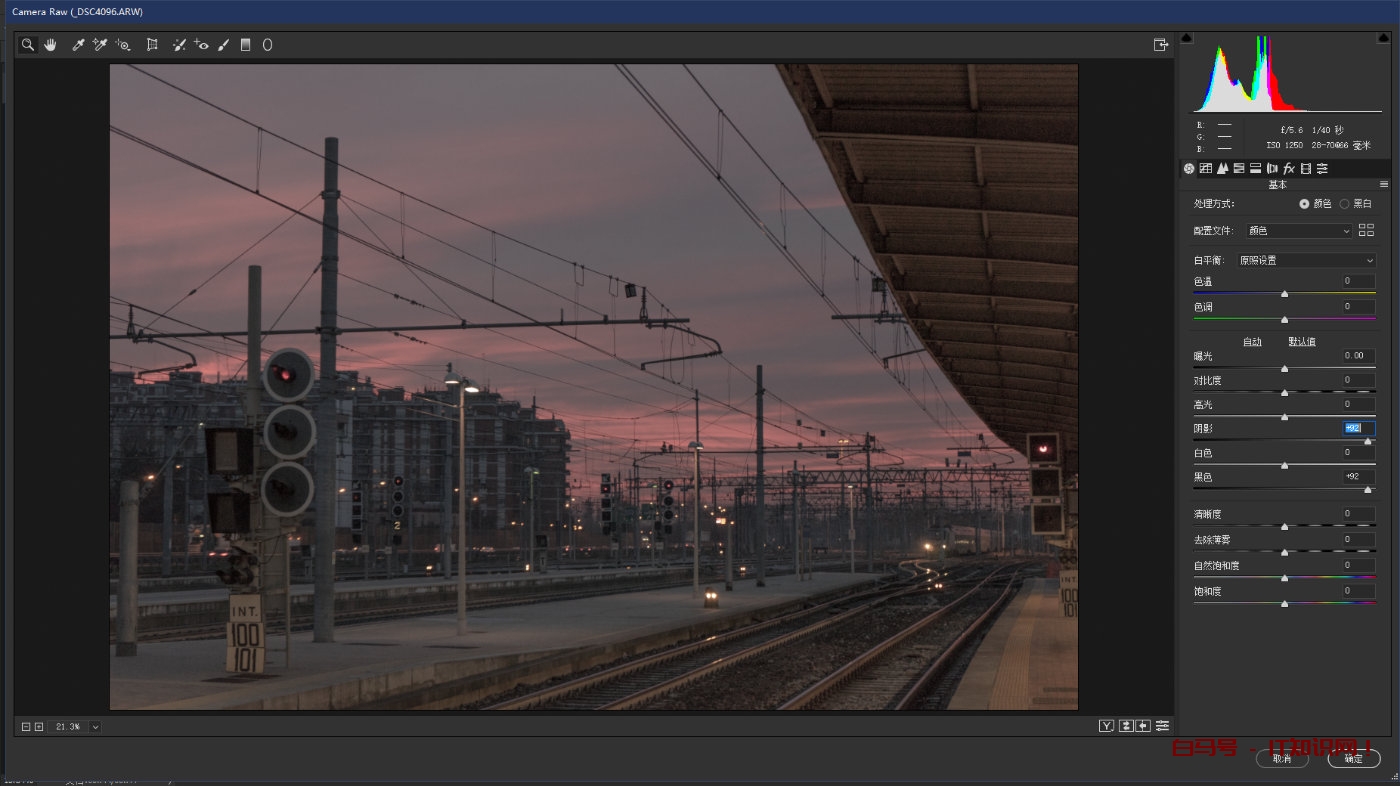Select the White Balance eyedropper tool
The height and width of the screenshot is (786, 1400).
78,45
